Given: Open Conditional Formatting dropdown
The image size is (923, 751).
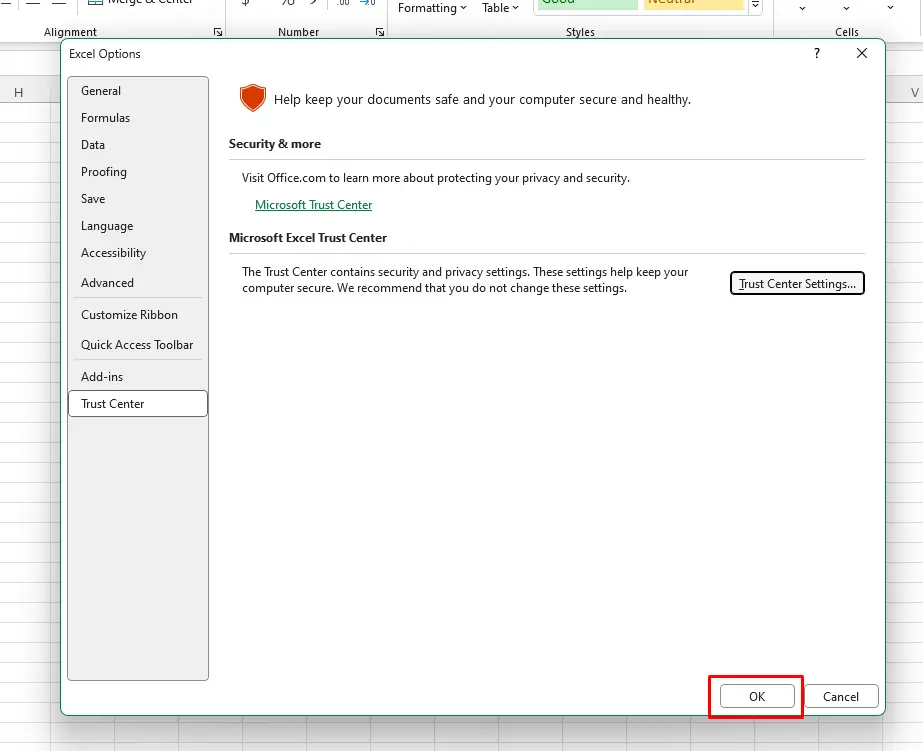Looking at the screenshot, I should [432, 8].
